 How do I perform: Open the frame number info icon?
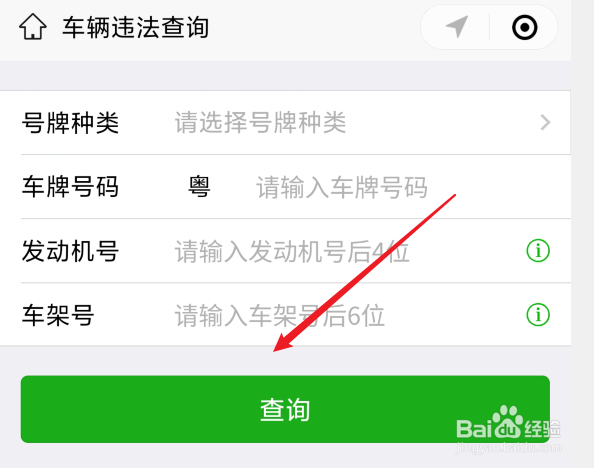538,315
